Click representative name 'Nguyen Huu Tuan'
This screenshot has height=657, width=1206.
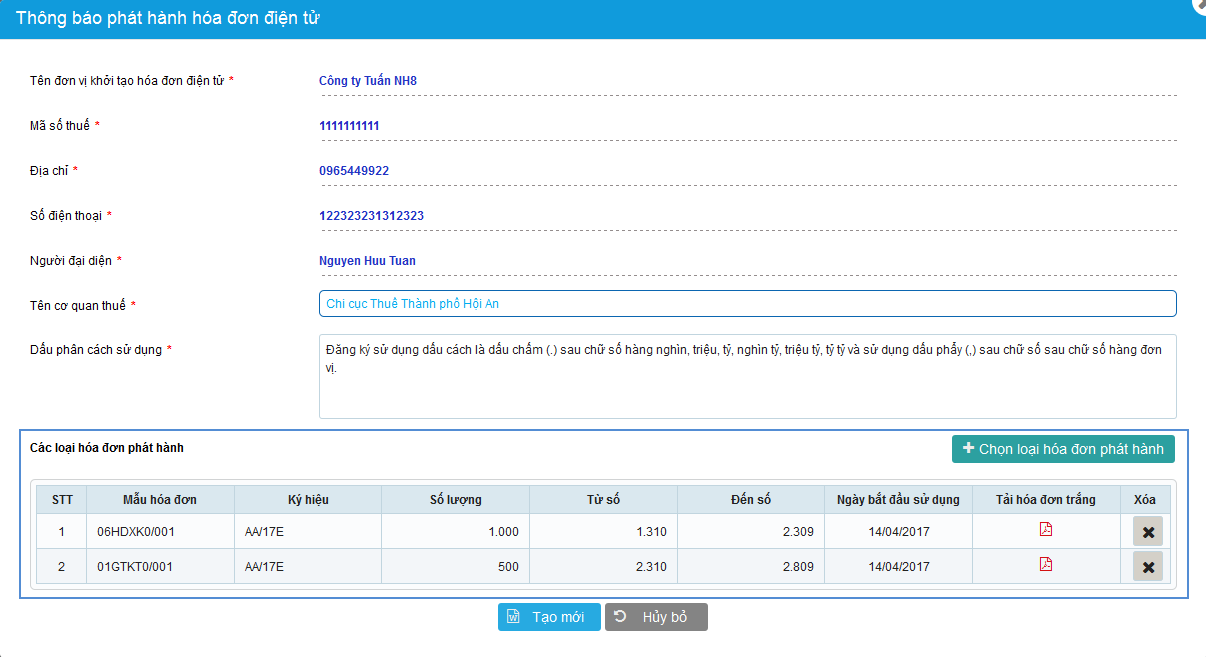(x=367, y=261)
